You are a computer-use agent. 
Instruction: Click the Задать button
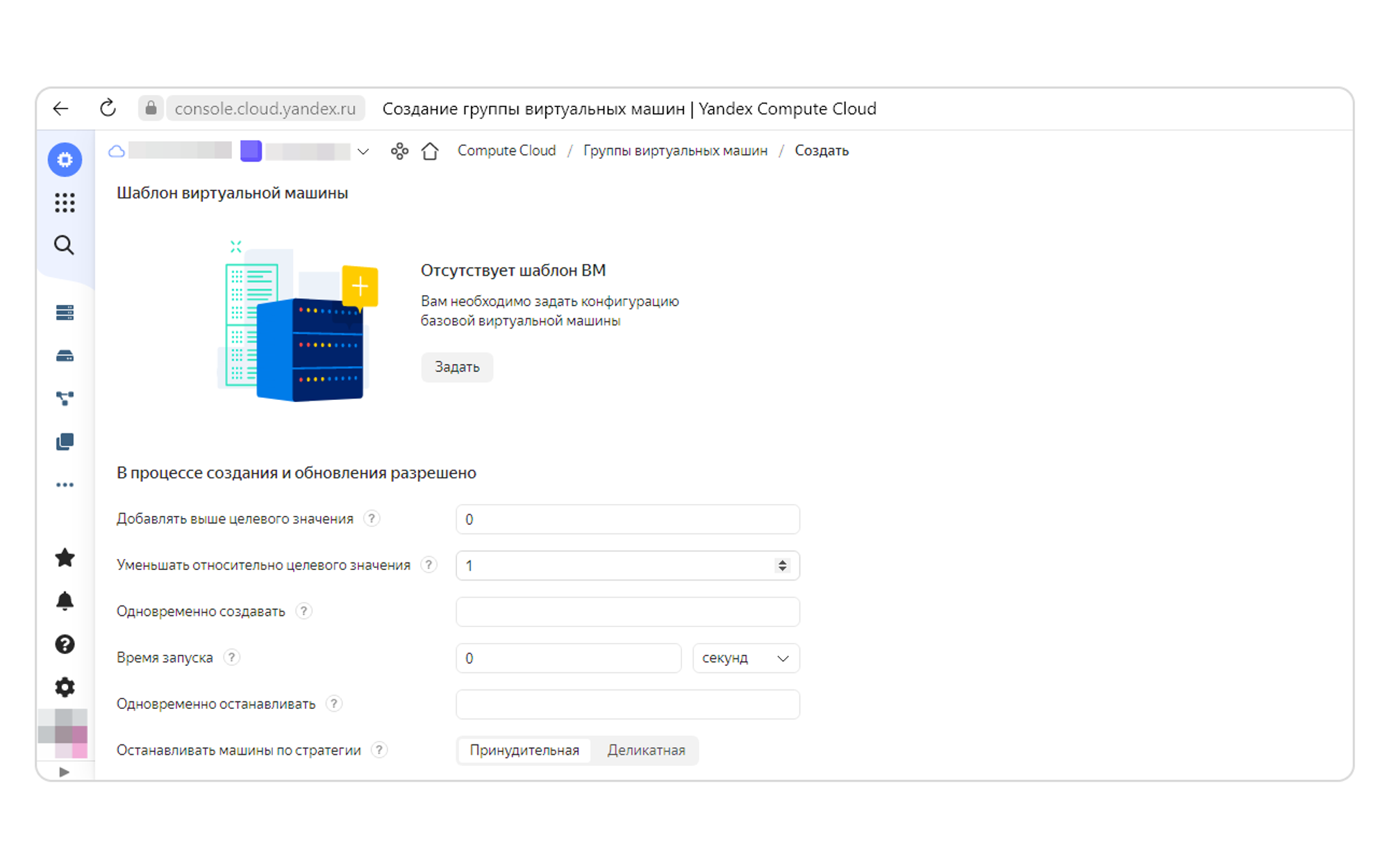[457, 367]
